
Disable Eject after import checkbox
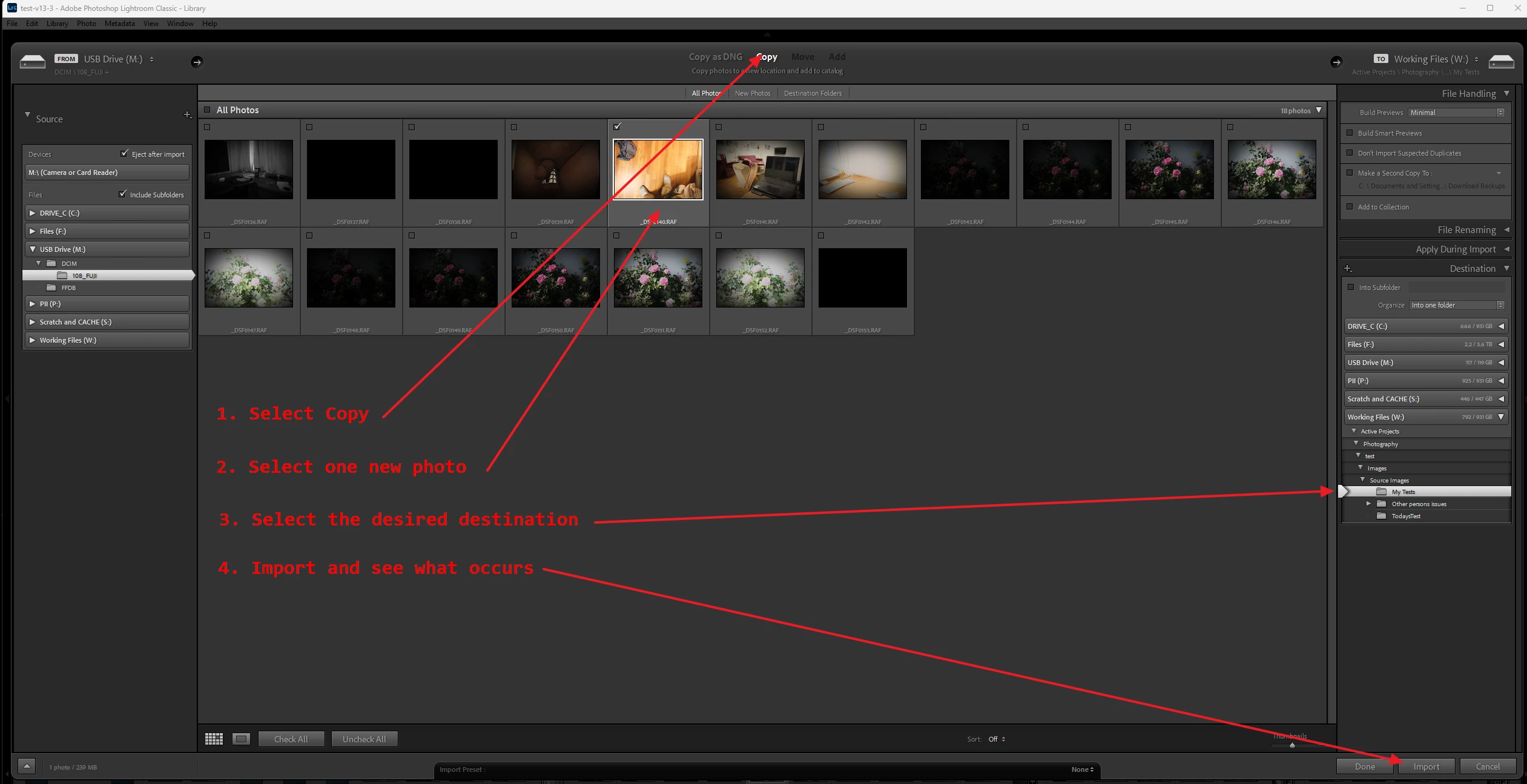(125, 154)
